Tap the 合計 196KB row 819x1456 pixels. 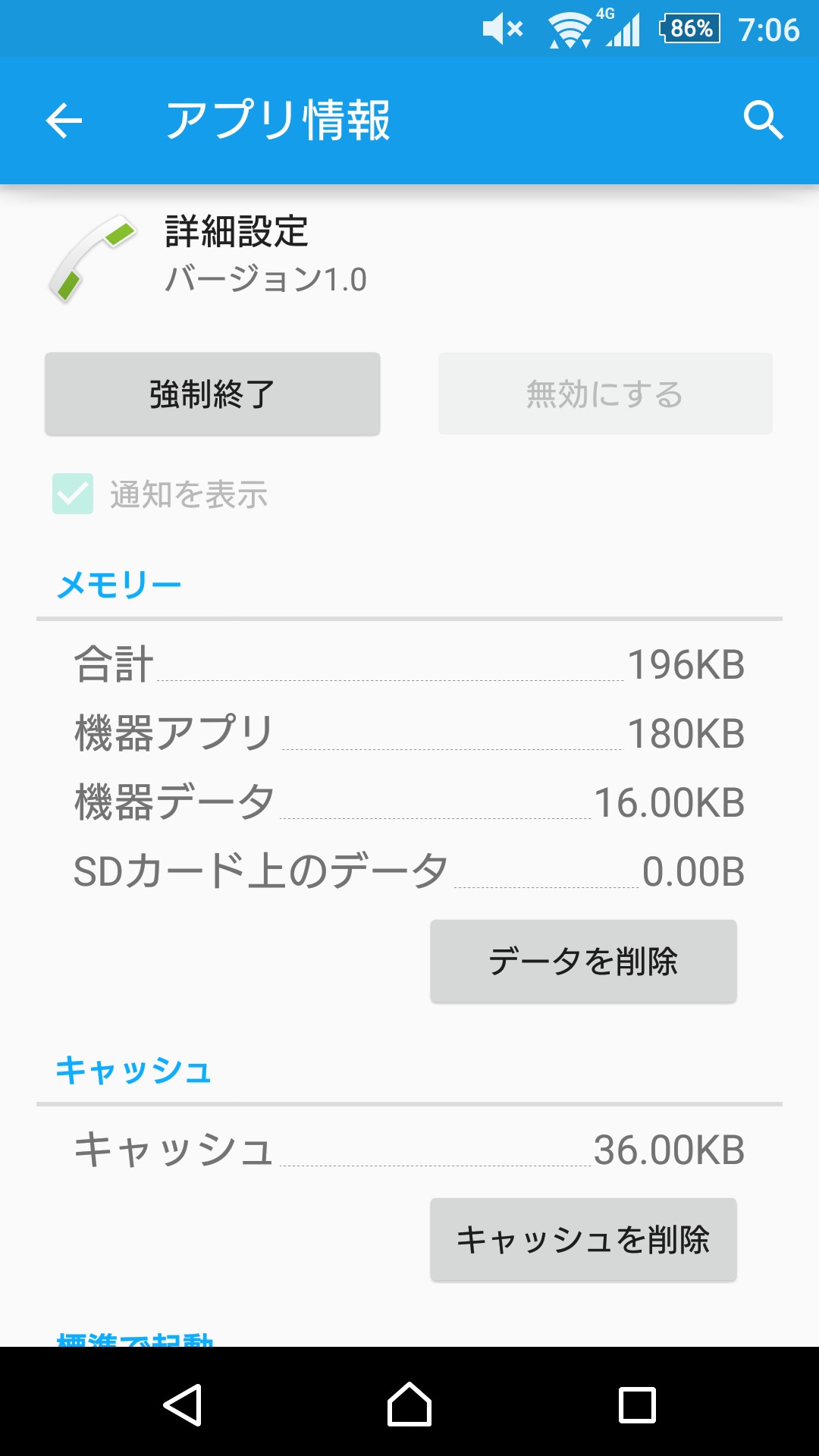[409, 665]
